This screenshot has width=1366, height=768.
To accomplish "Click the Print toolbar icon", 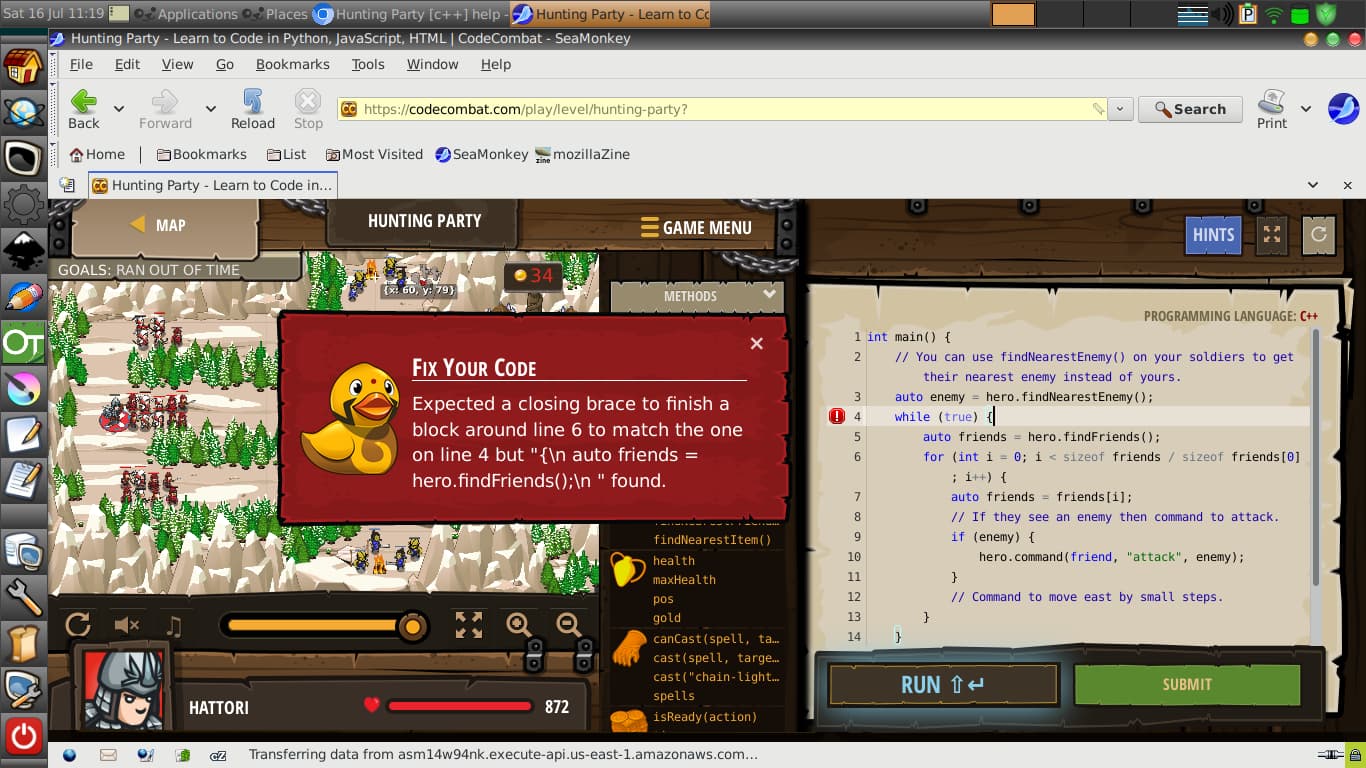I will point(1272,109).
